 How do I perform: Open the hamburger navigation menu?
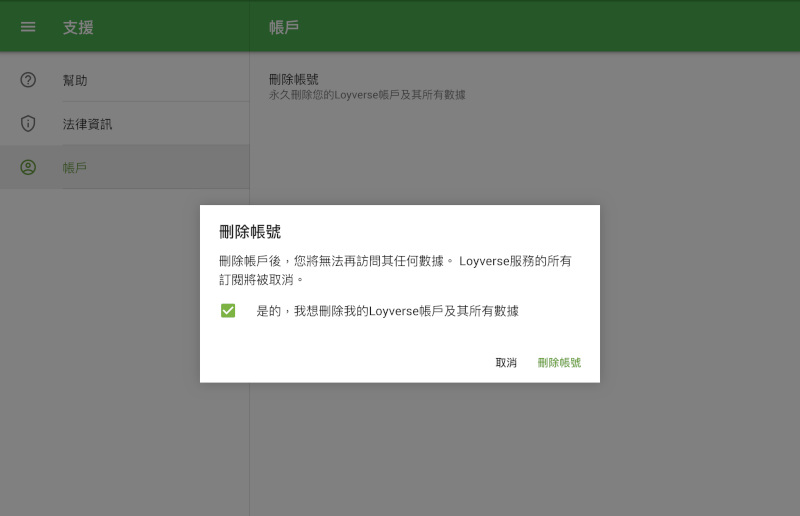click(x=28, y=27)
